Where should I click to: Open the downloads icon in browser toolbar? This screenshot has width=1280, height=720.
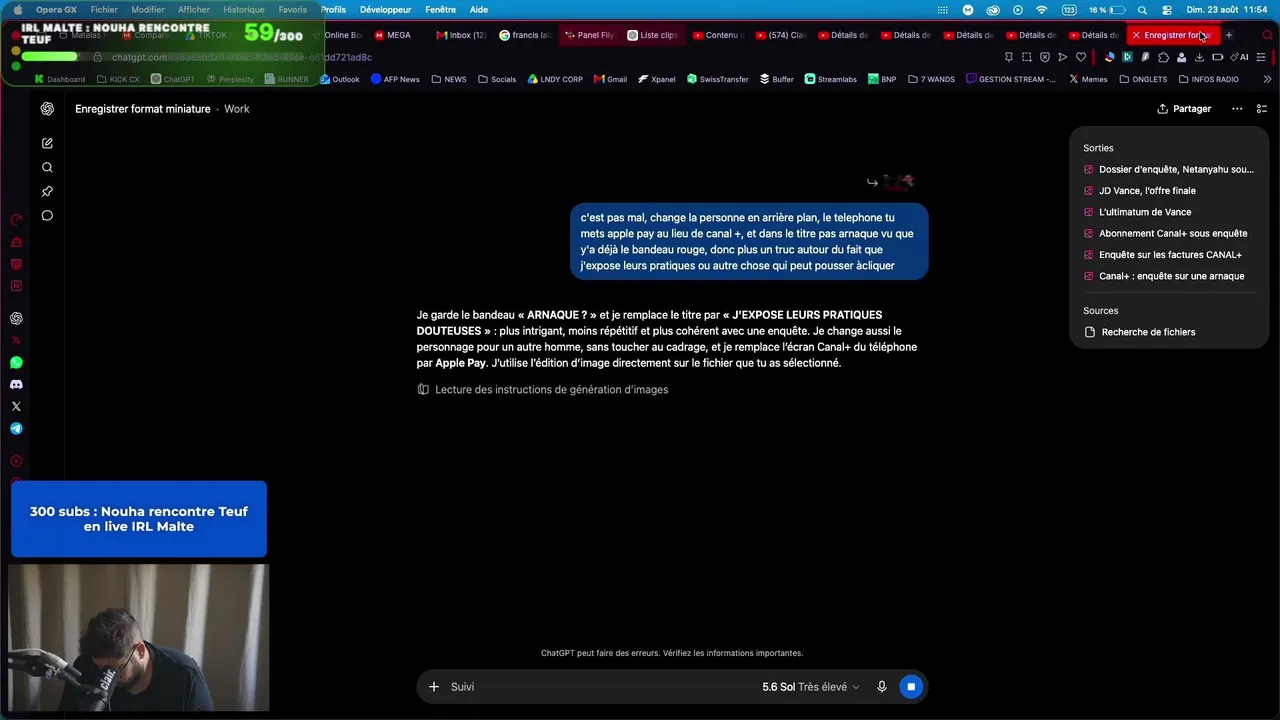point(1199,58)
